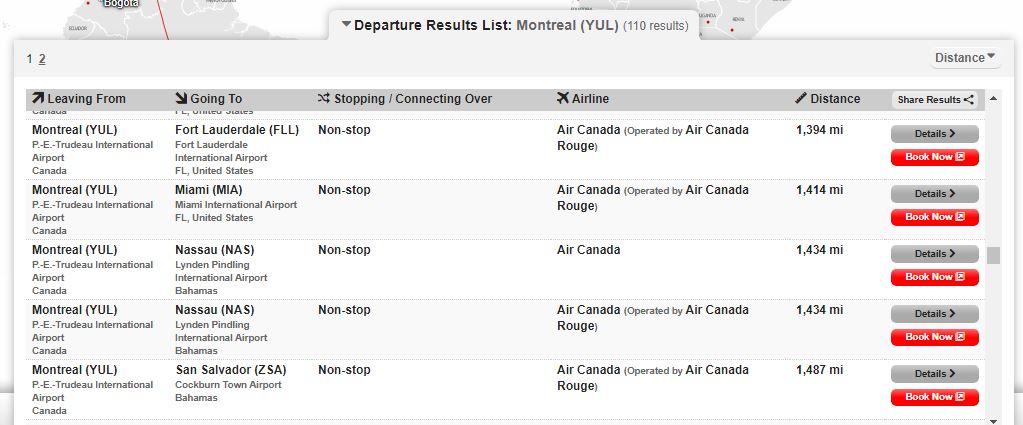Open Details for the Fort Lauderdale flight
This screenshot has height=425, width=1023.
tap(934, 133)
